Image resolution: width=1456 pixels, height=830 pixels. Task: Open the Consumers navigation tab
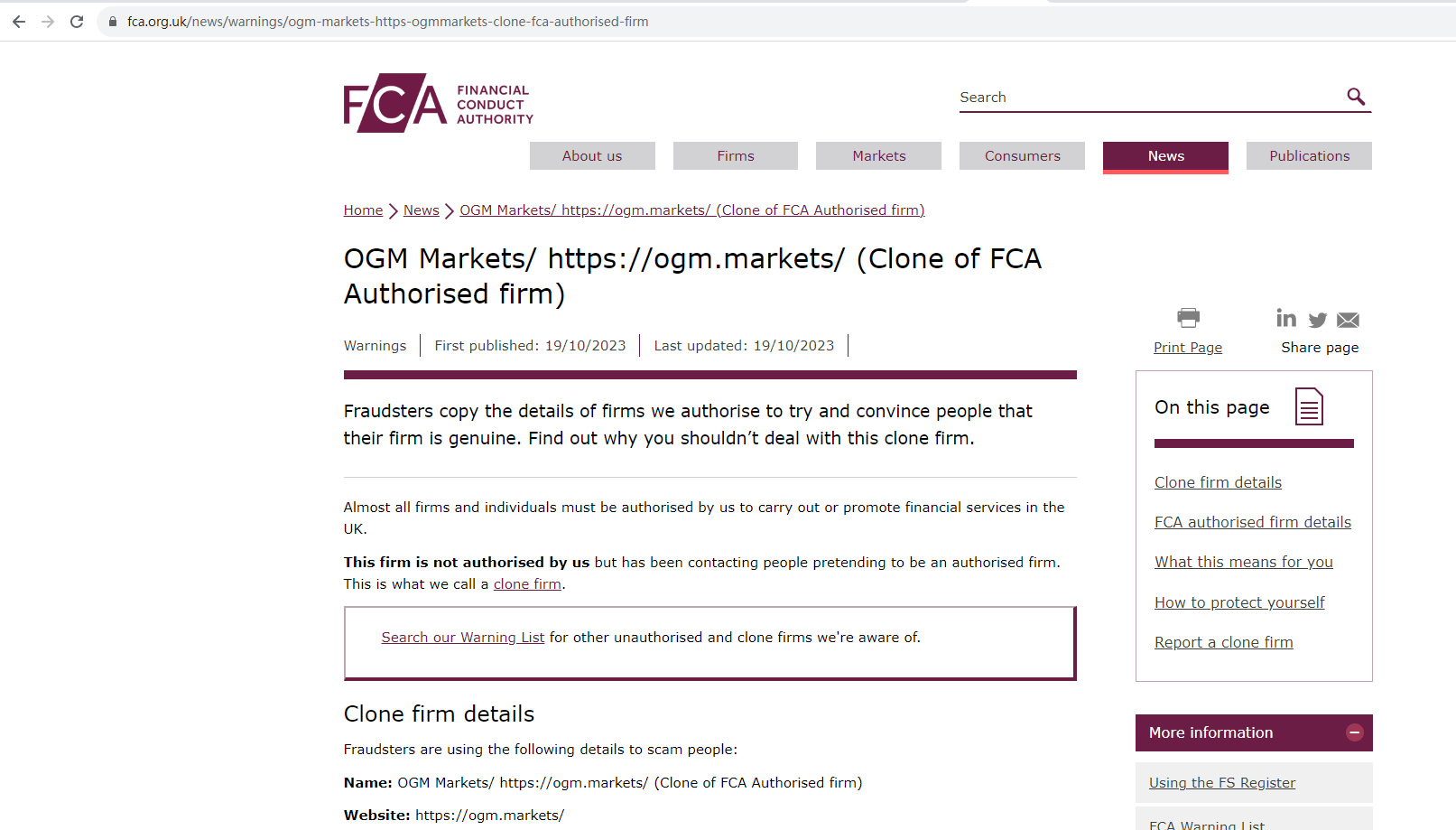(1022, 156)
